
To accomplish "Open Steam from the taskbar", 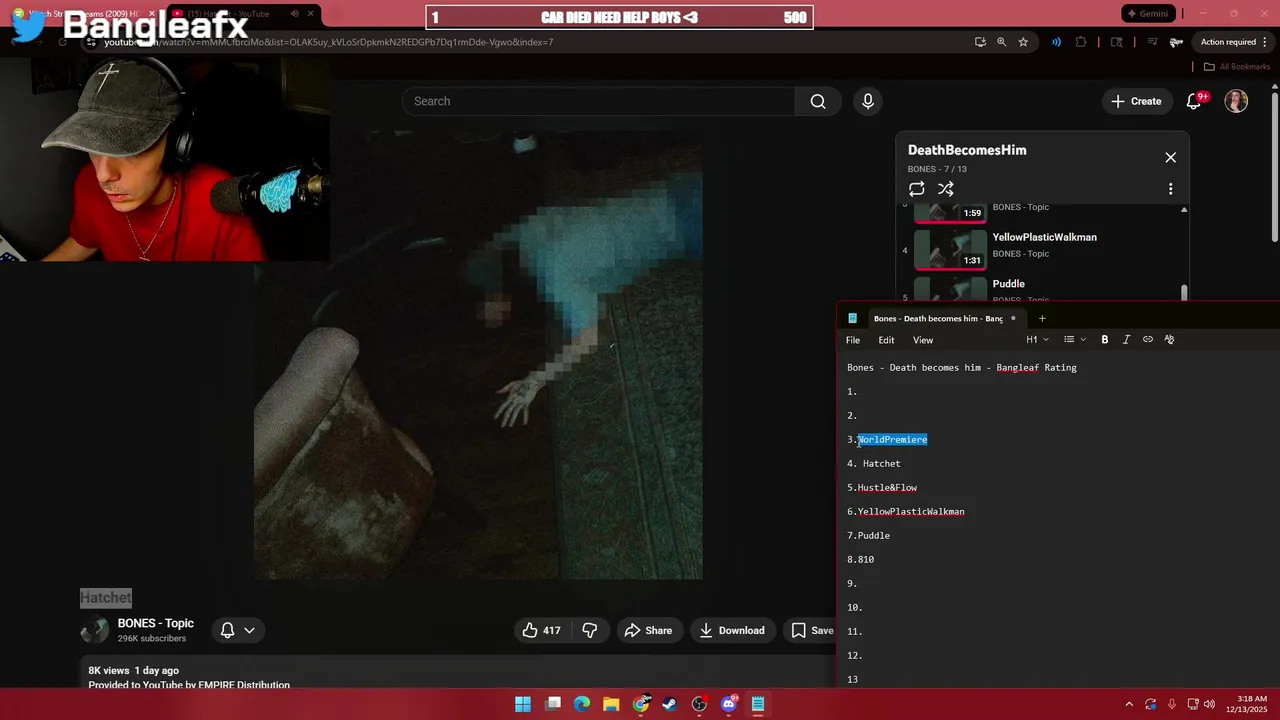I will click(670, 704).
